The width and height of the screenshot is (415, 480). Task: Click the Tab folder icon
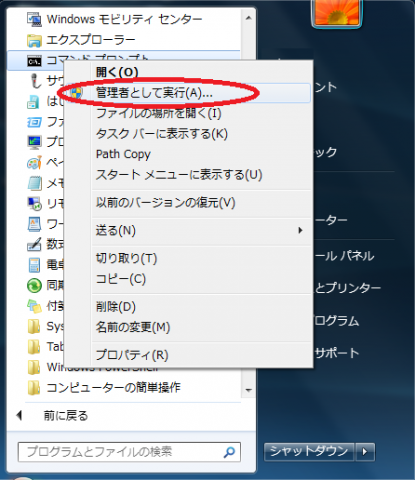pos(34,347)
